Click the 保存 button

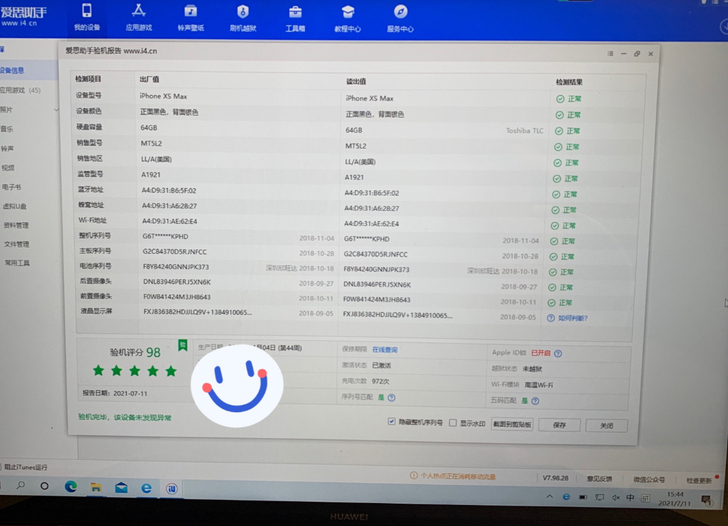tap(559, 425)
